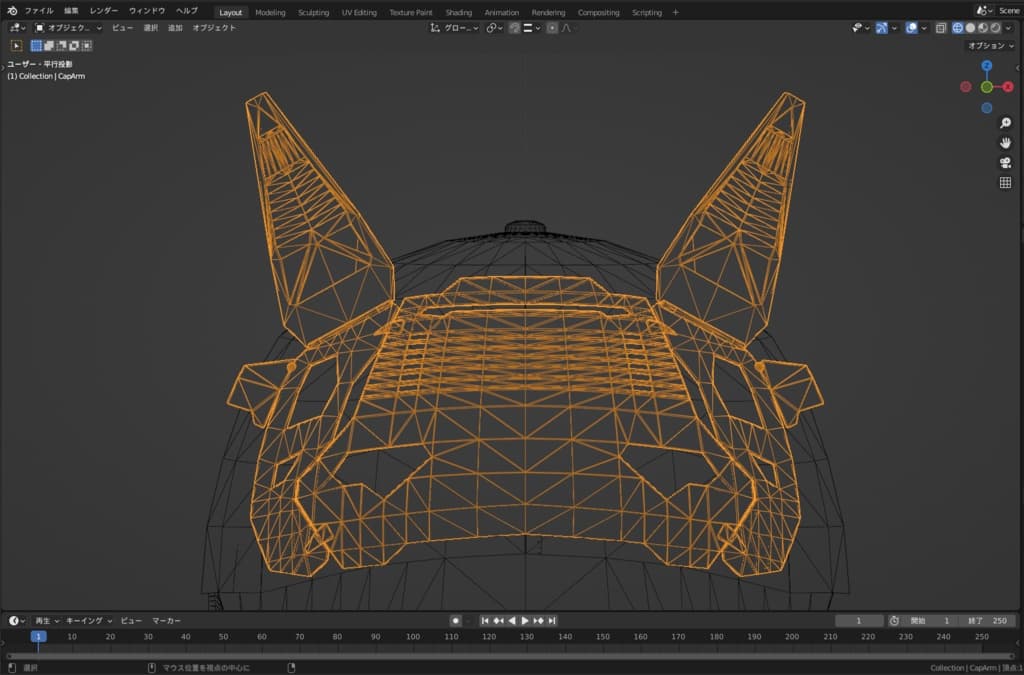Select the pan hand icon

click(x=1005, y=143)
